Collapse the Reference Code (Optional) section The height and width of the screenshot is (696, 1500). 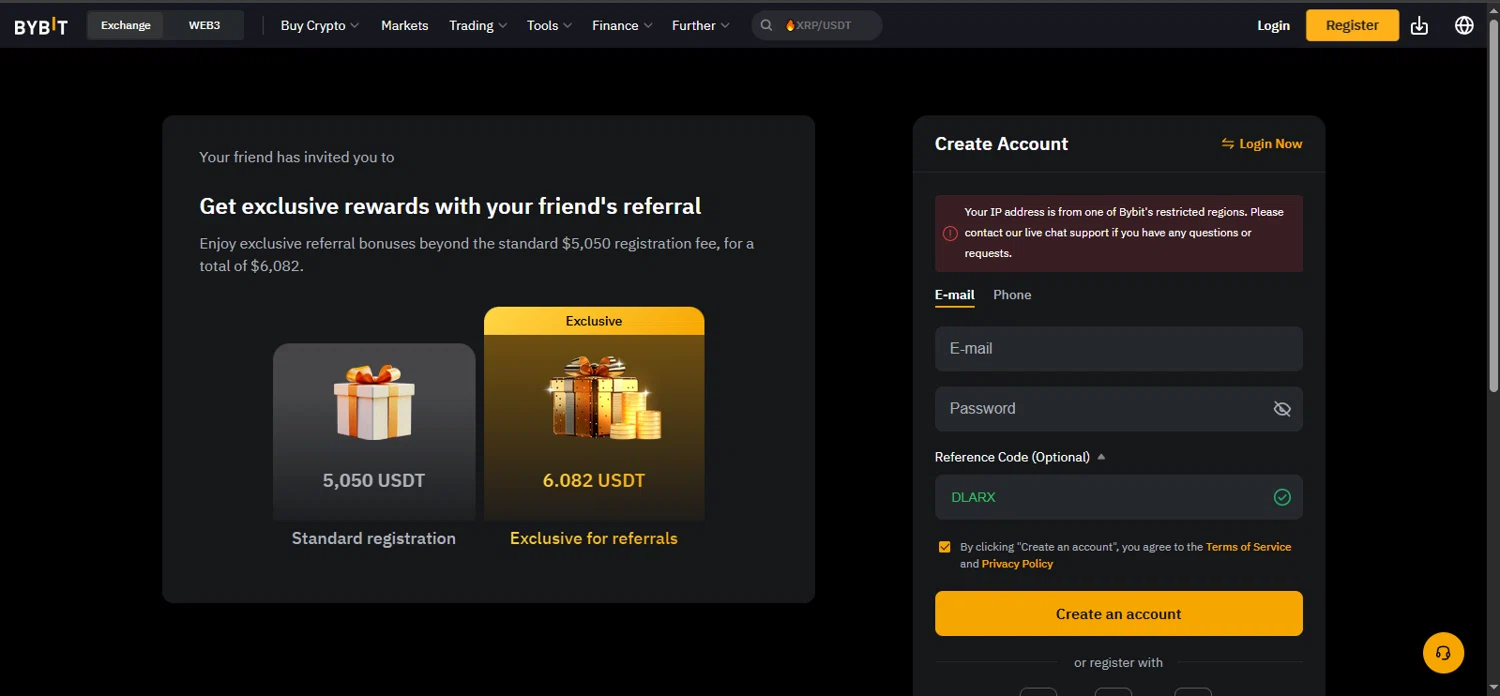pyautogui.click(x=1020, y=457)
